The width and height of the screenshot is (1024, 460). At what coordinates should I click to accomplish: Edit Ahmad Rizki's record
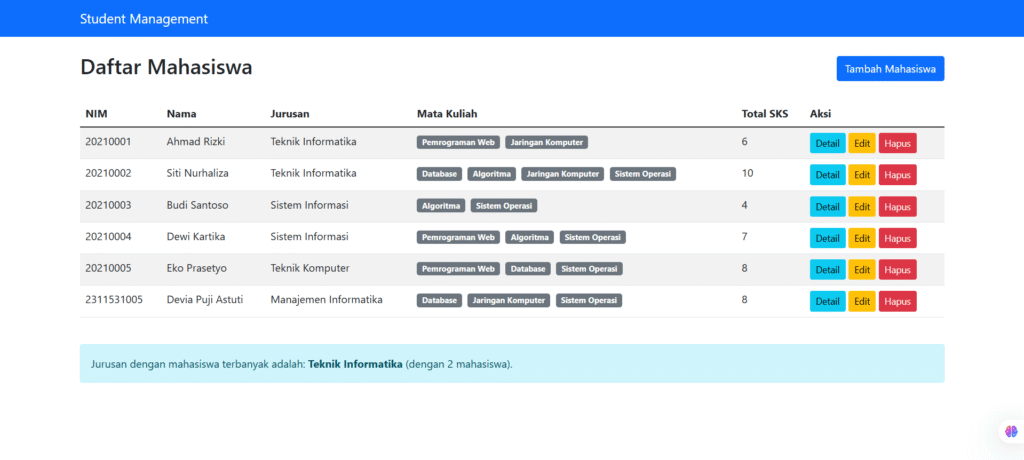point(861,143)
